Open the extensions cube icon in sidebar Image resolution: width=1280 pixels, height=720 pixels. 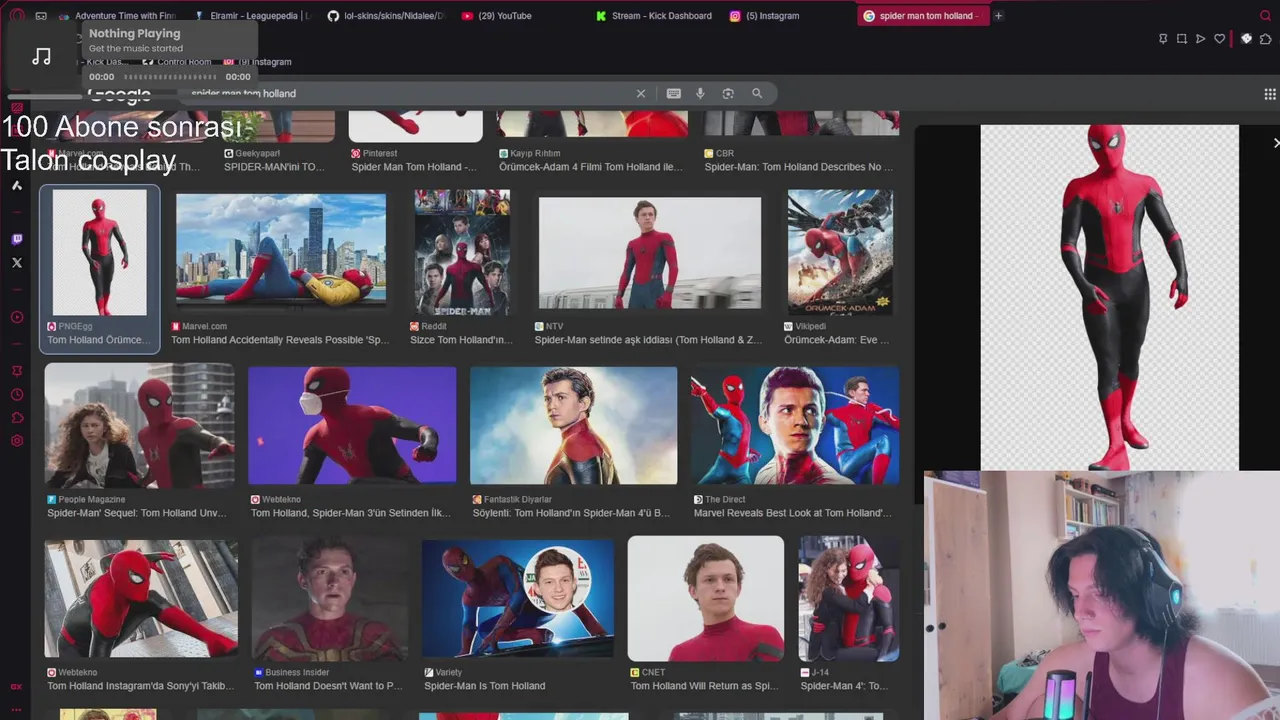tap(16, 418)
